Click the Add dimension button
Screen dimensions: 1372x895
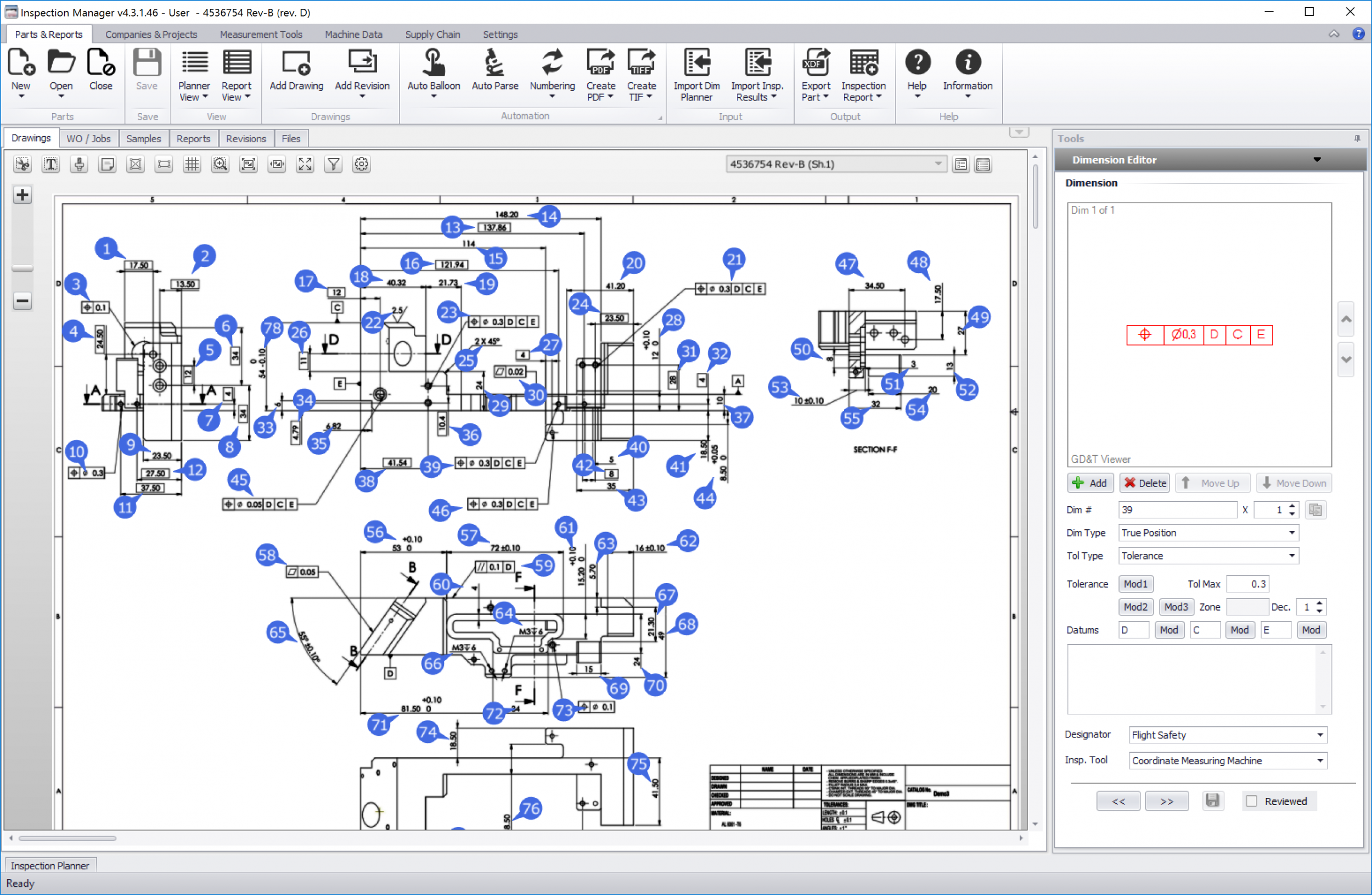click(x=1090, y=483)
